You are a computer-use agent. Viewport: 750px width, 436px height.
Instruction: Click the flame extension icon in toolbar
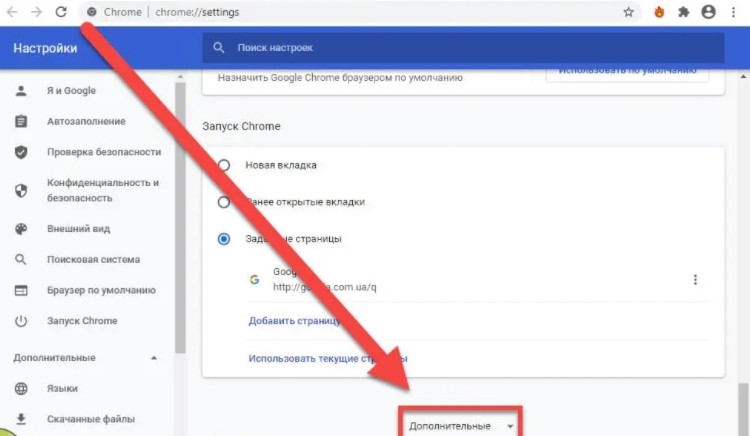pos(659,12)
